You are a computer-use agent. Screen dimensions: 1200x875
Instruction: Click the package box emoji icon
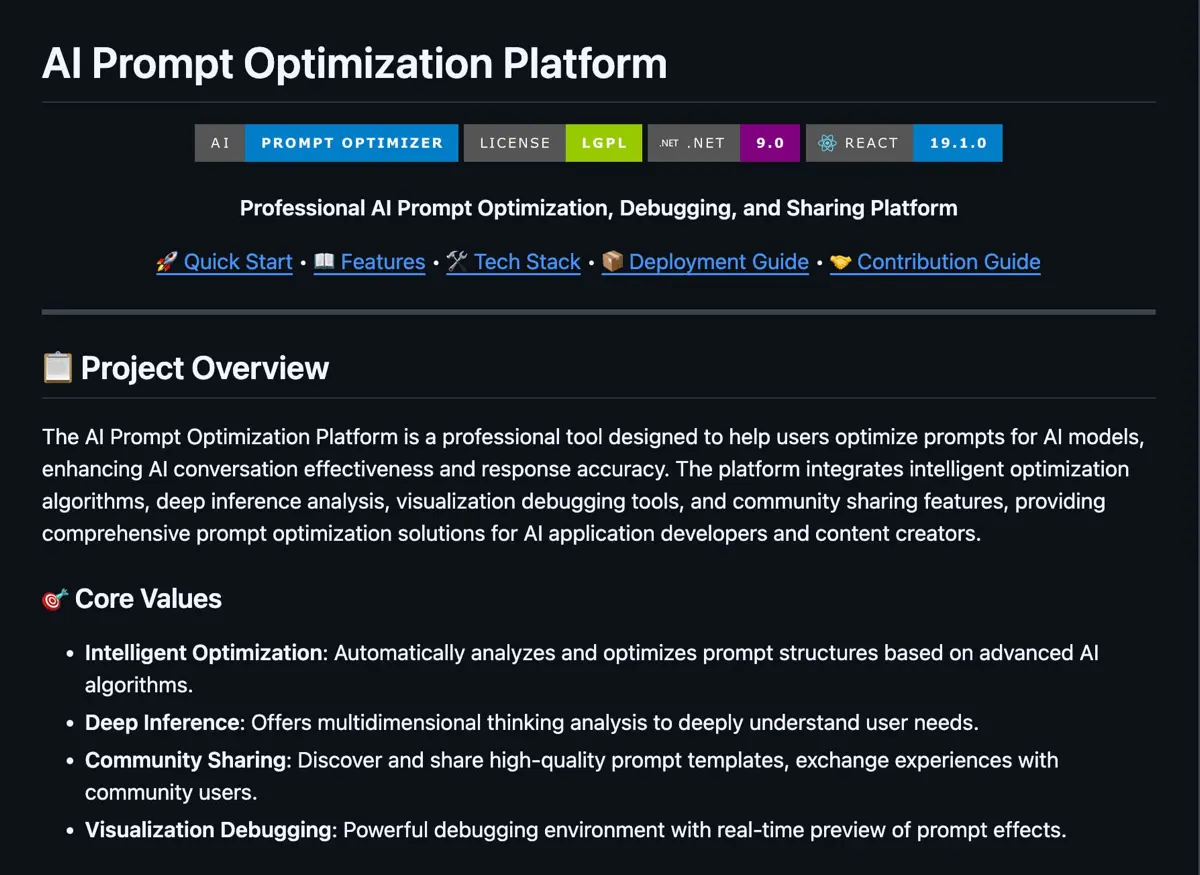pos(613,262)
